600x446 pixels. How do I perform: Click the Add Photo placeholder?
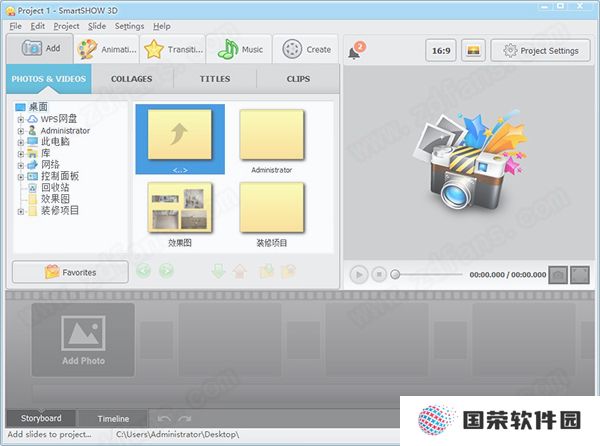tap(83, 340)
